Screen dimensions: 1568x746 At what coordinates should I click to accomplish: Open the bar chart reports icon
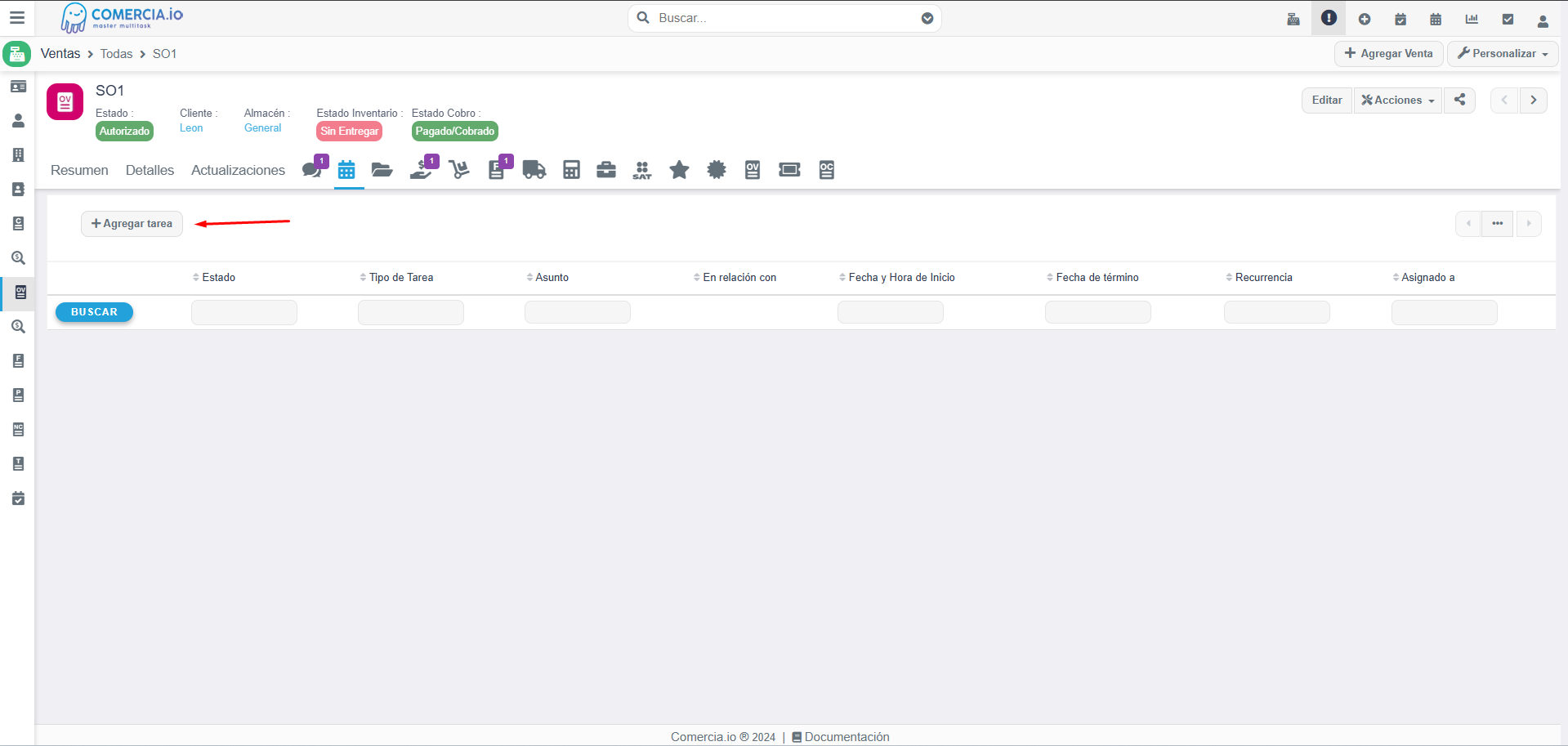[x=1472, y=19]
